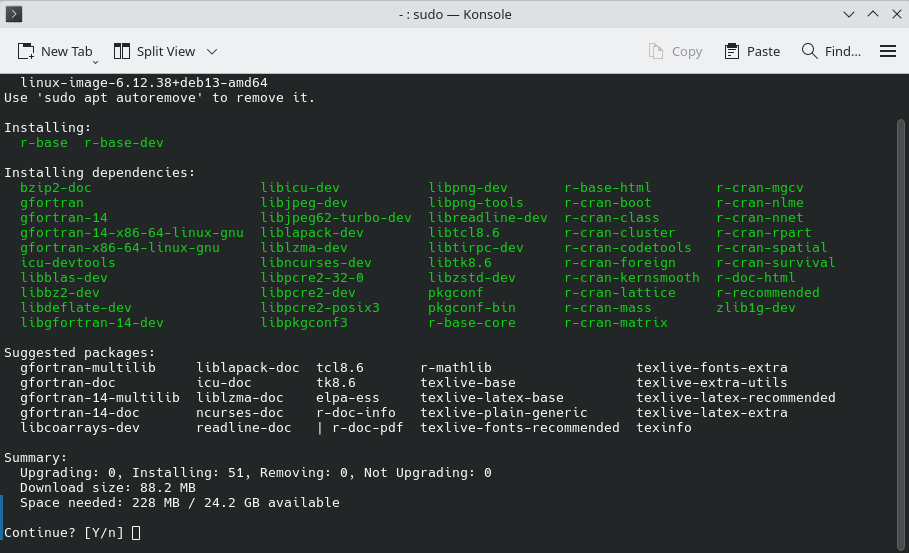Image resolution: width=909 pixels, height=553 pixels.
Task: Open the Konsole window menu icon
Action: [15, 14]
